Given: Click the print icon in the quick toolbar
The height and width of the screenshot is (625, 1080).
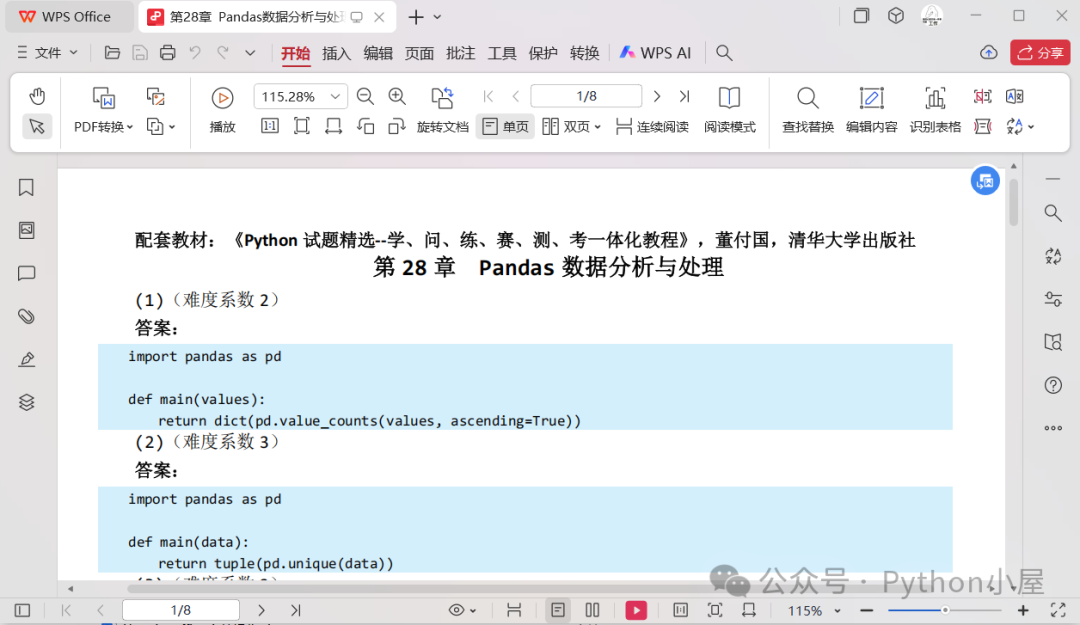Looking at the screenshot, I should click(167, 52).
